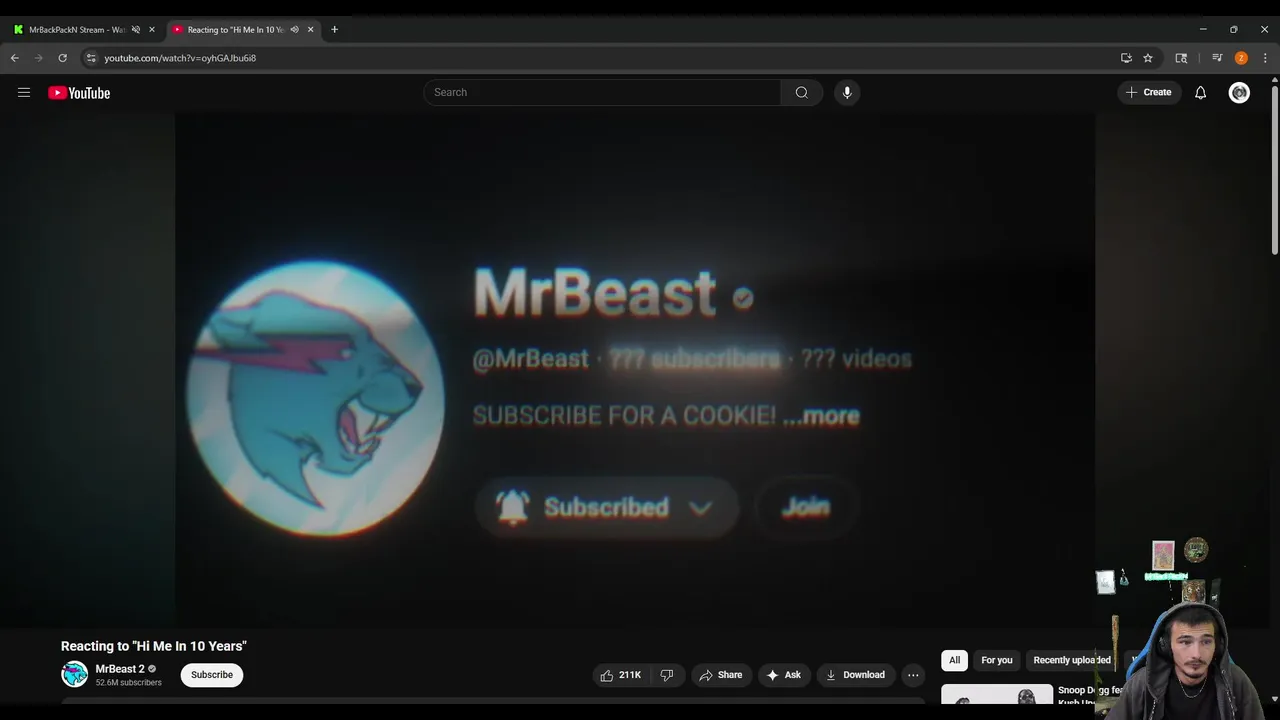This screenshot has width=1280, height=720.
Task: Click the address bar URL
Action: click(180, 58)
